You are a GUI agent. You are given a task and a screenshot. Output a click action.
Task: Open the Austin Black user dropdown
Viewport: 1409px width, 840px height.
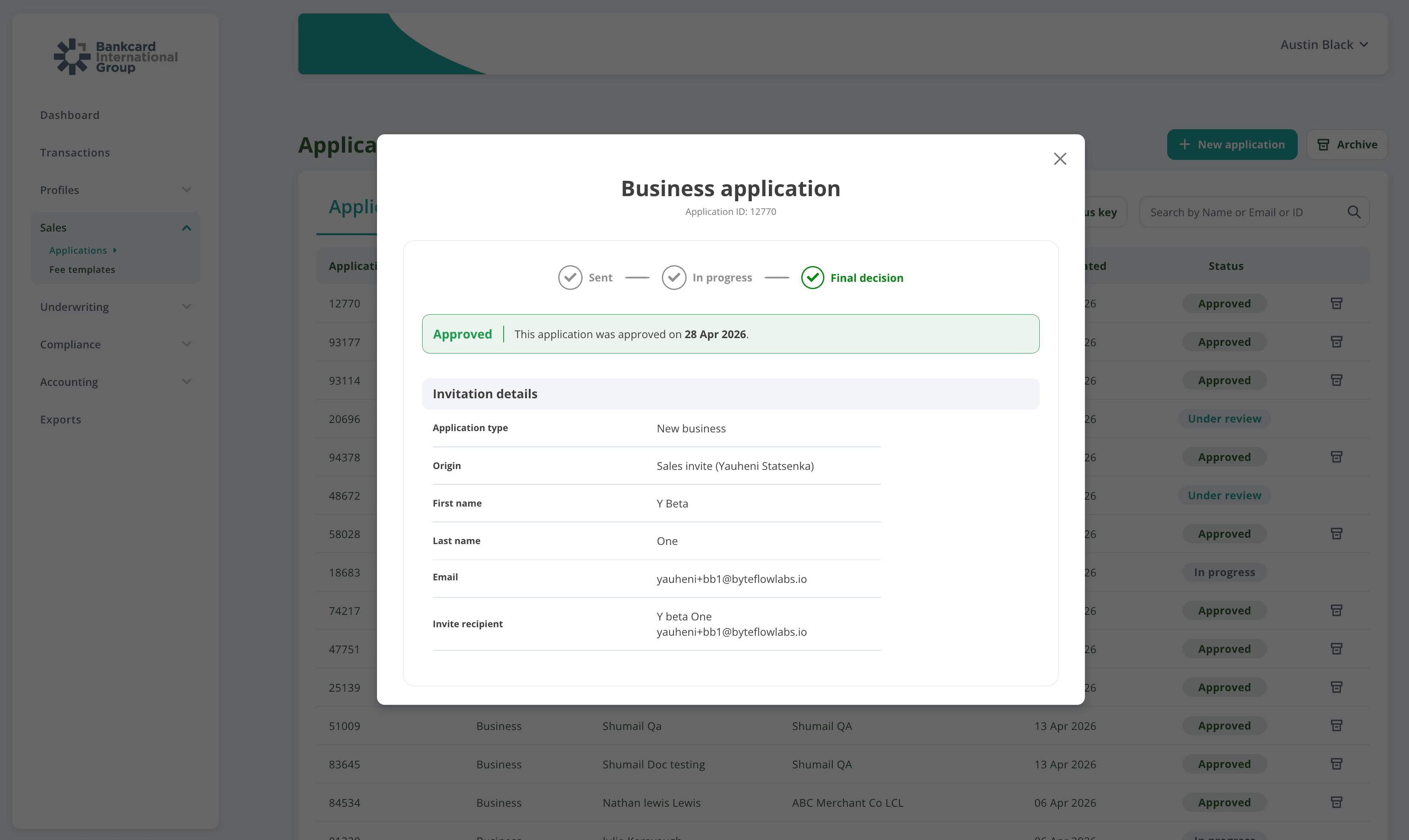click(1324, 45)
